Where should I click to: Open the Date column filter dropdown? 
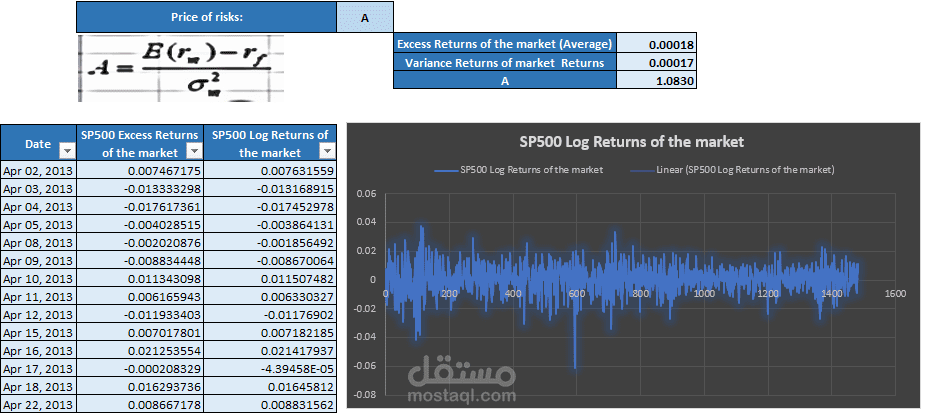point(68,152)
